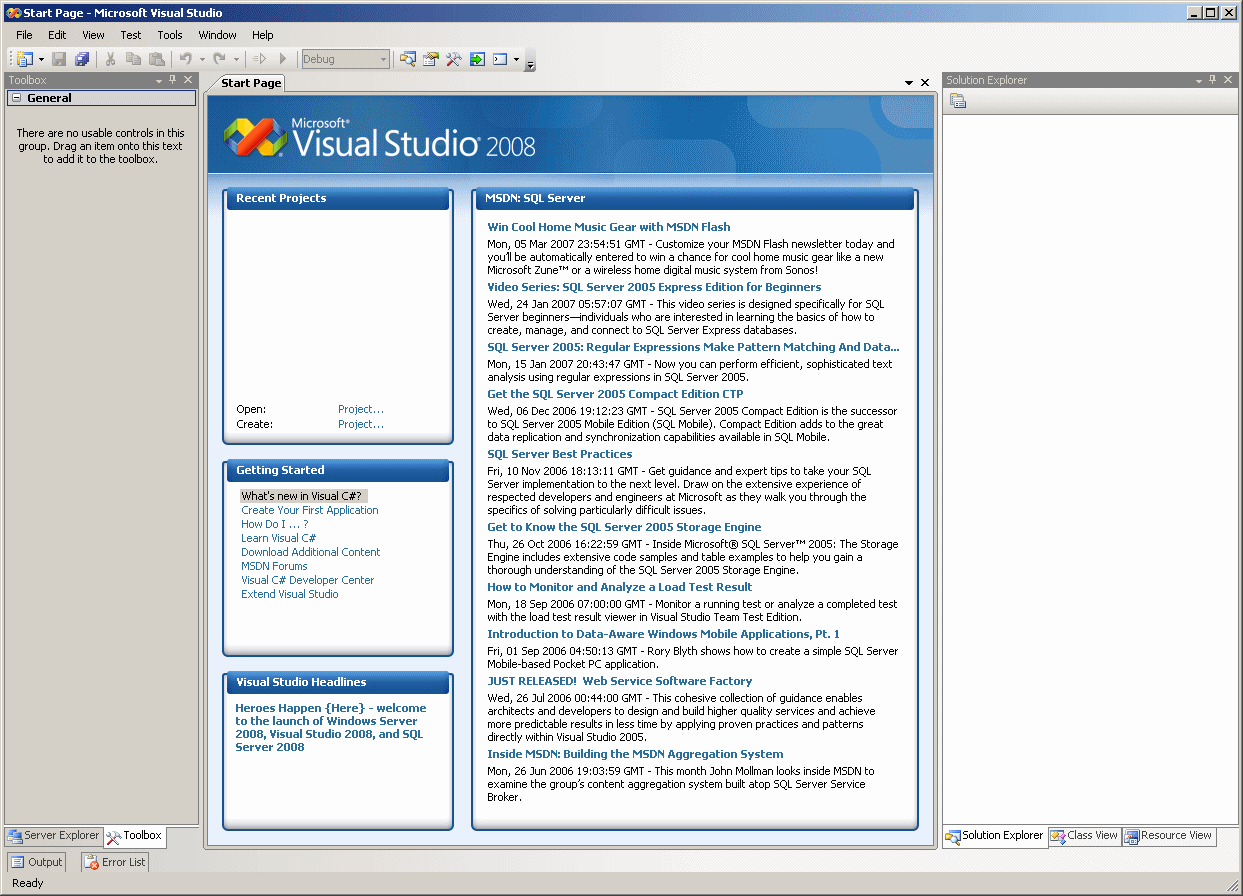Open the Help menu

tap(263, 35)
